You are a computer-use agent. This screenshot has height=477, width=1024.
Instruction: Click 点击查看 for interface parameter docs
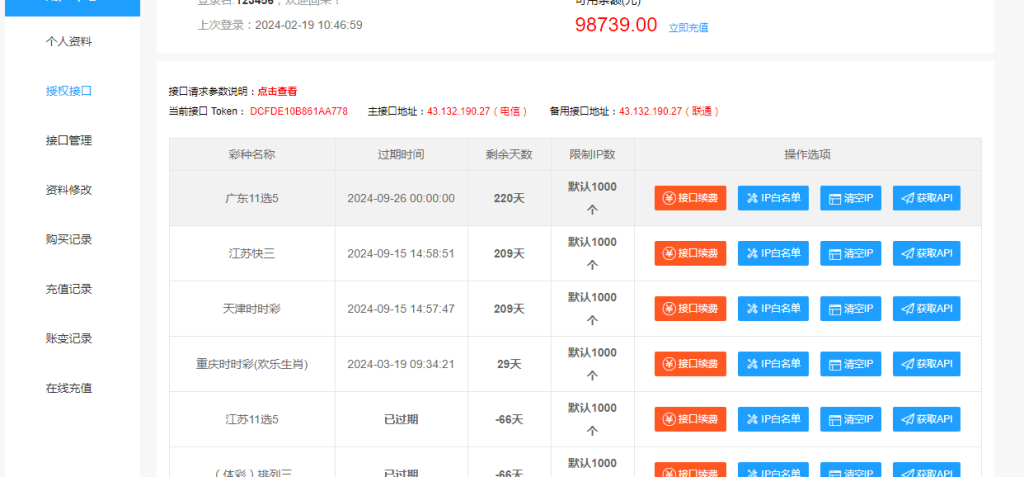[x=278, y=91]
